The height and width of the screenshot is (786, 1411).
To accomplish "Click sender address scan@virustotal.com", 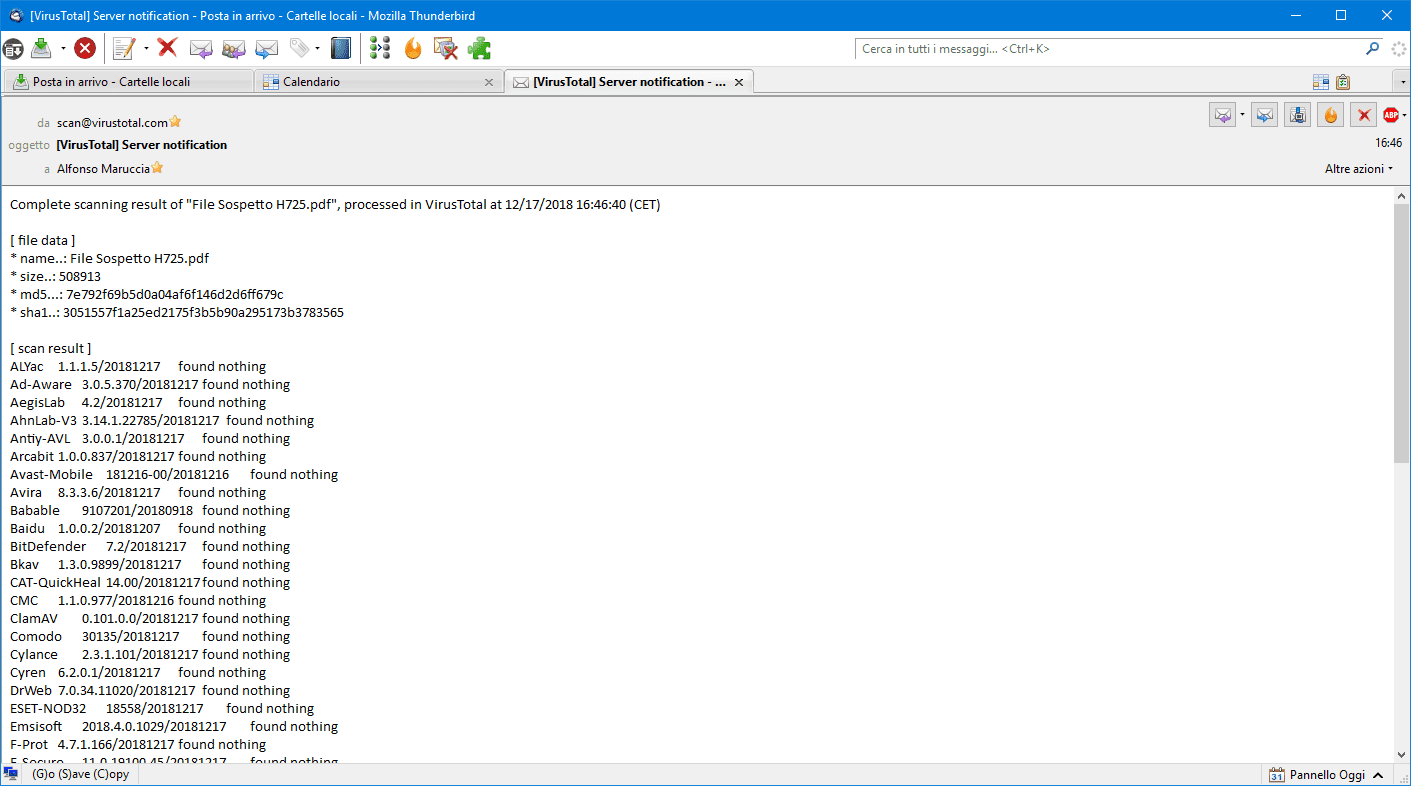I will click(x=112, y=123).
